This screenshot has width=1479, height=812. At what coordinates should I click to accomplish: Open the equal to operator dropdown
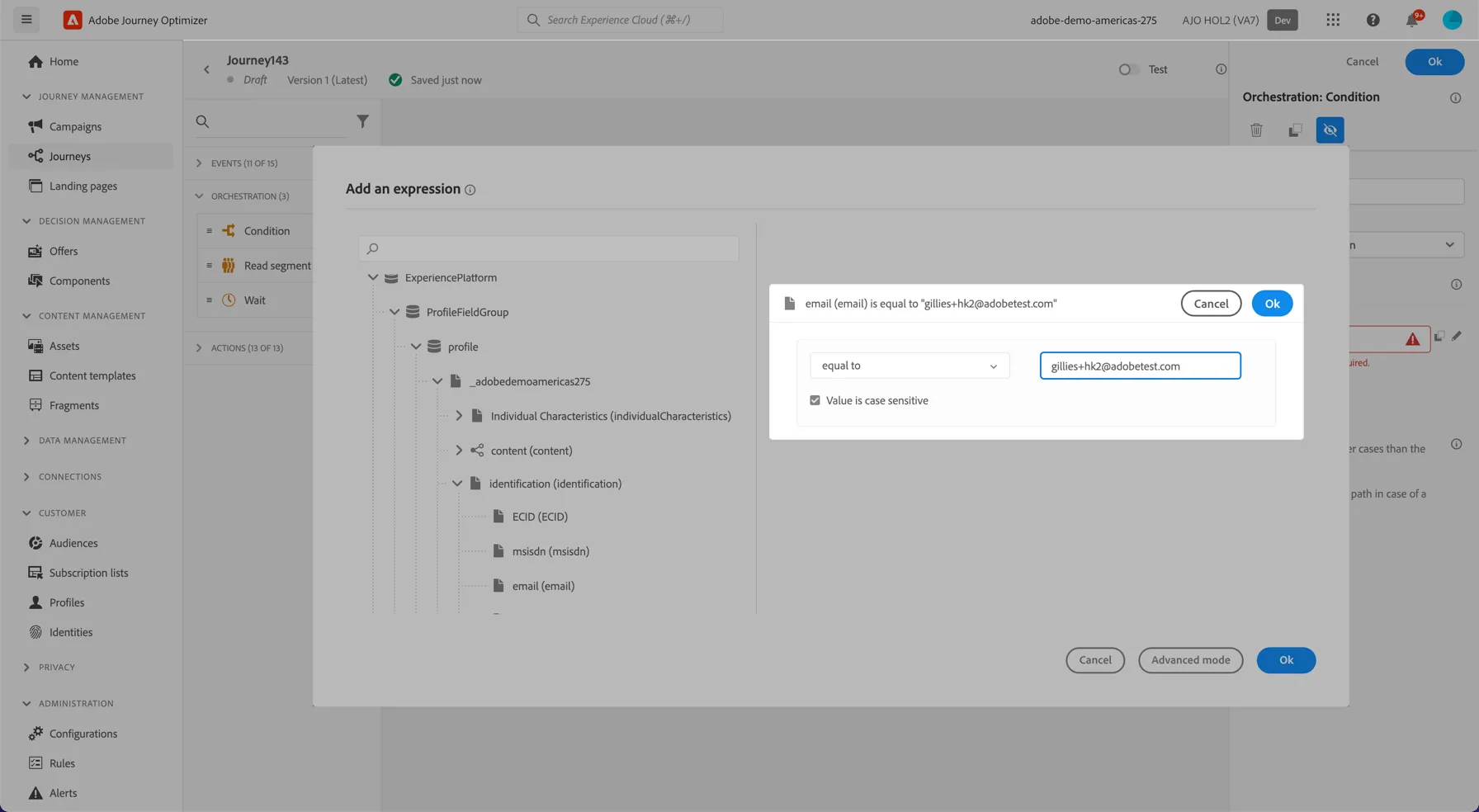tap(909, 366)
